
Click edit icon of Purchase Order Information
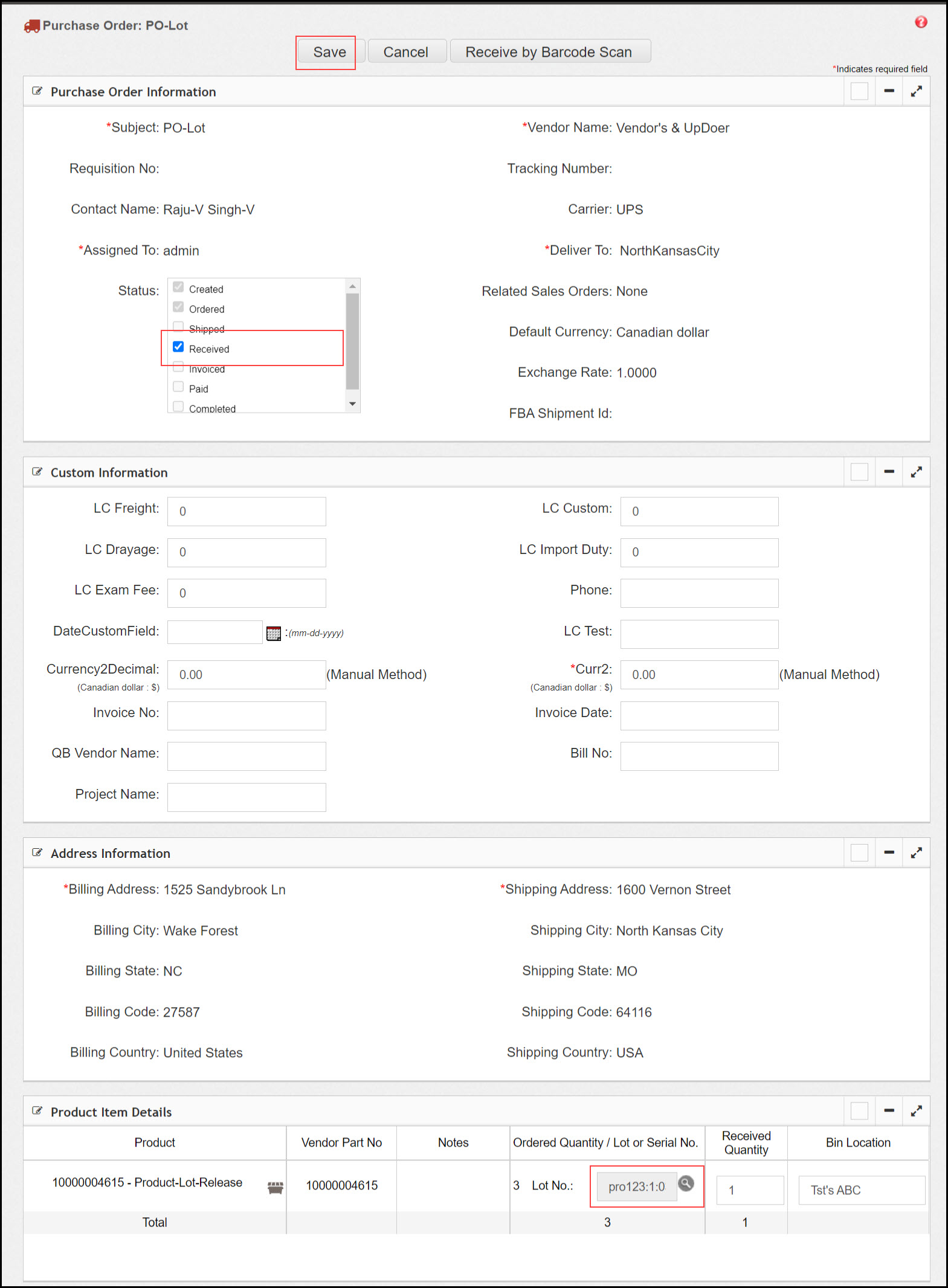(37, 91)
